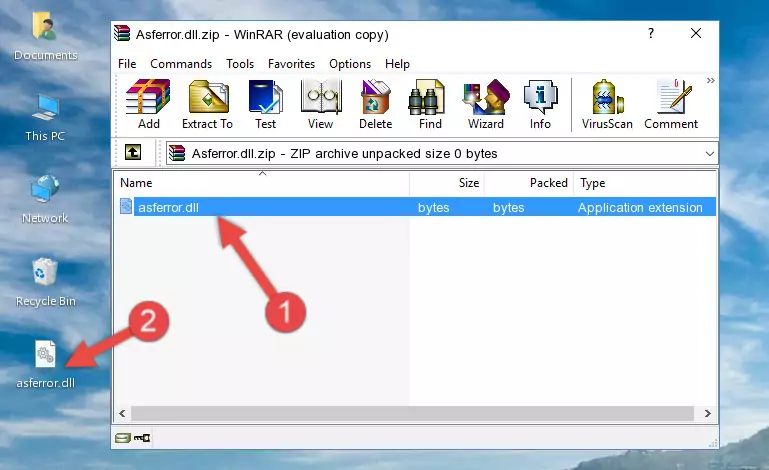Launch the Wizard tool
Image resolution: width=769 pixels, height=470 pixels.
pyautogui.click(x=486, y=104)
